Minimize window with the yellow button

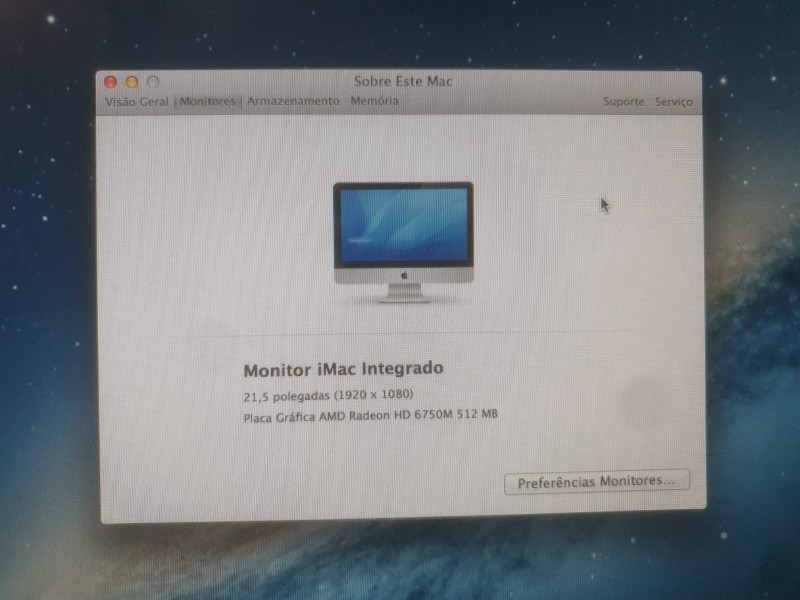[x=131, y=82]
